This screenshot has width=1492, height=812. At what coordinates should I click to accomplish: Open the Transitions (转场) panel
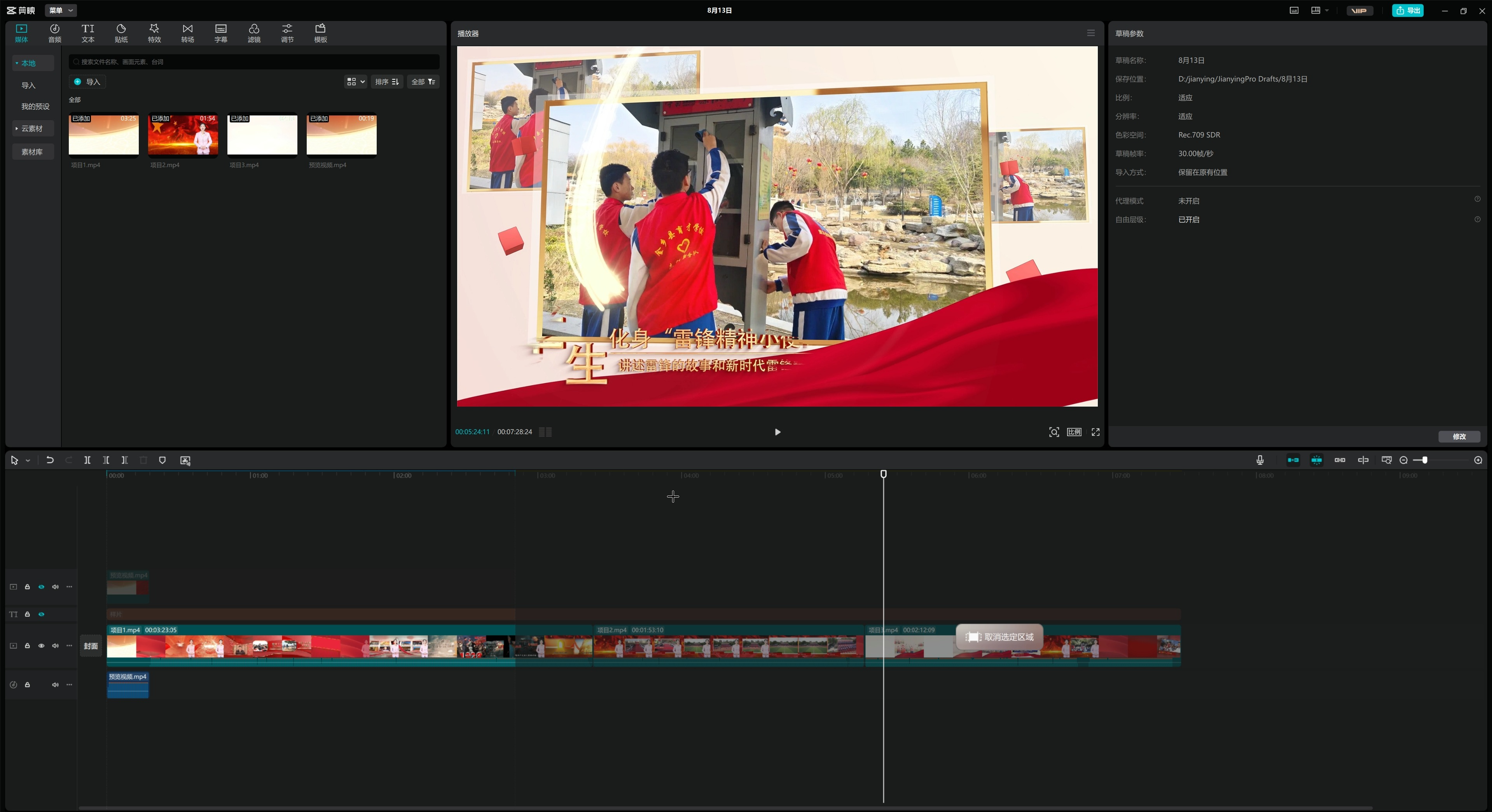(188, 33)
